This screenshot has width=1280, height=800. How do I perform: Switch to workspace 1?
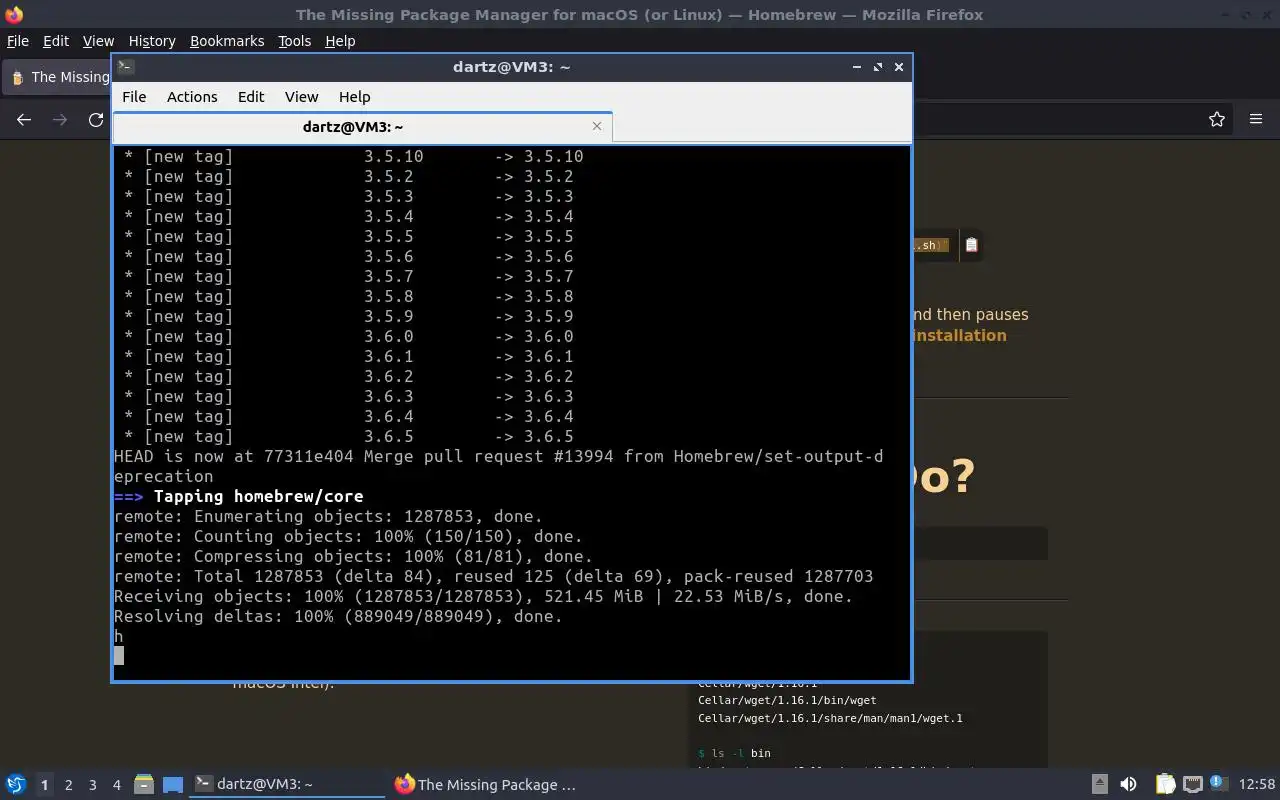coord(44,785)
